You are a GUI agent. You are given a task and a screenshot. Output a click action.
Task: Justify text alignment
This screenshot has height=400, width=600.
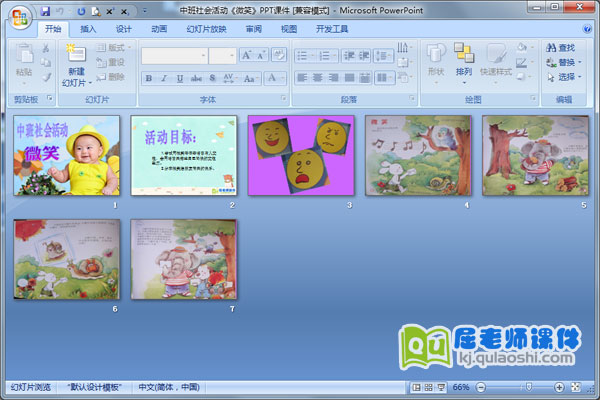[x=349, y=78]
